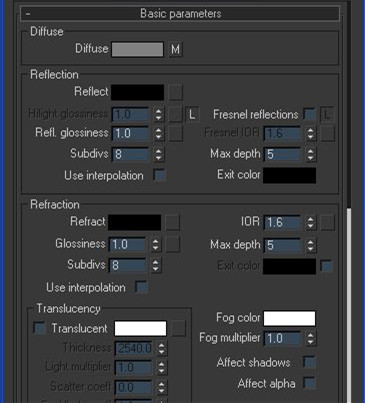Screen dimensions: 365x403
Task: Enable the Affect alpha checkbox
Action: [309, 384]
